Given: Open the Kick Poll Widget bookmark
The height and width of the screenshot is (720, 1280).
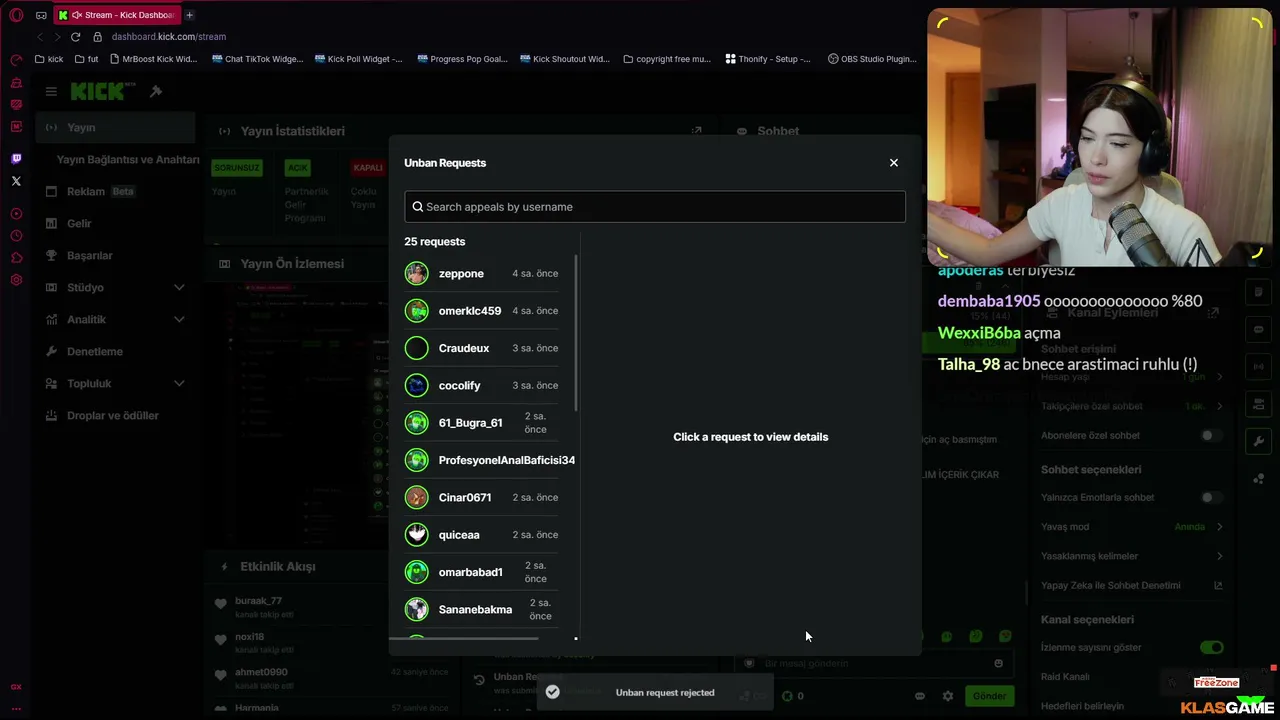Looking at the screenshot, I should click(x=358, y=59).
